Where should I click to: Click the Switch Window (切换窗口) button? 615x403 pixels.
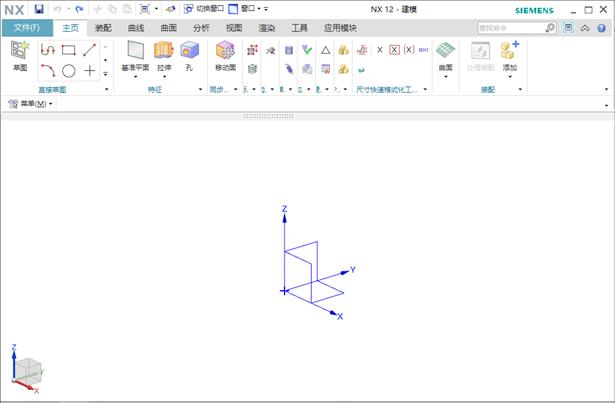coord(202,9)
